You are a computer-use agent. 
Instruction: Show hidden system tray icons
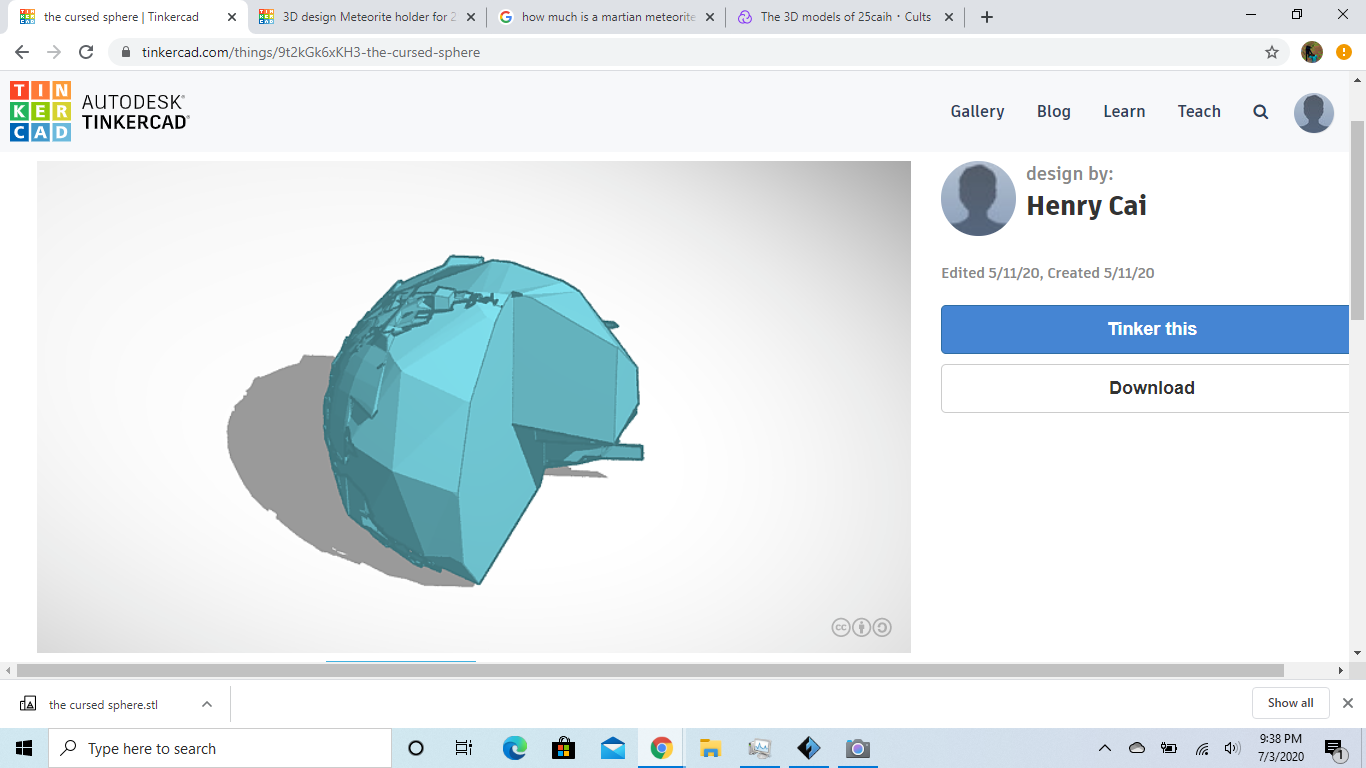[1105, 748]
